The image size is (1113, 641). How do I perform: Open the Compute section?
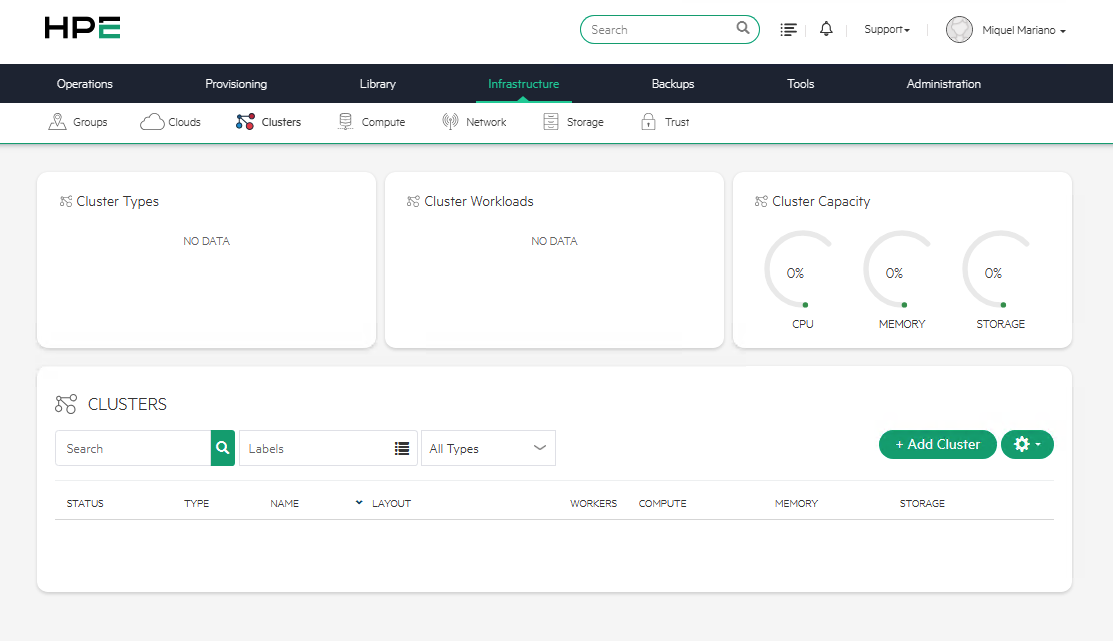click(x=371, y=121)
